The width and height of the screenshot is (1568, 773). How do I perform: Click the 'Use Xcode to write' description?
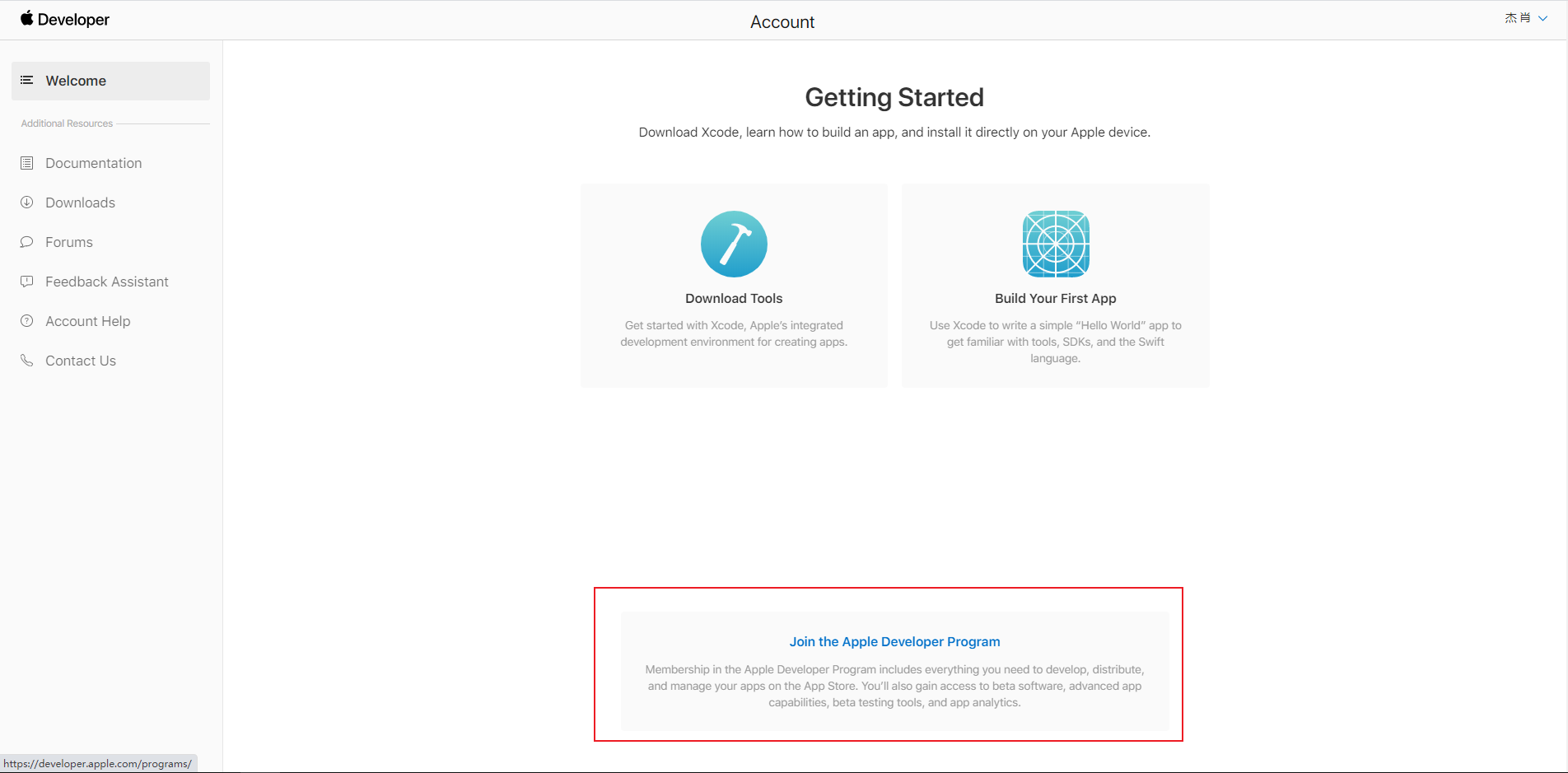pos(1056,342)
